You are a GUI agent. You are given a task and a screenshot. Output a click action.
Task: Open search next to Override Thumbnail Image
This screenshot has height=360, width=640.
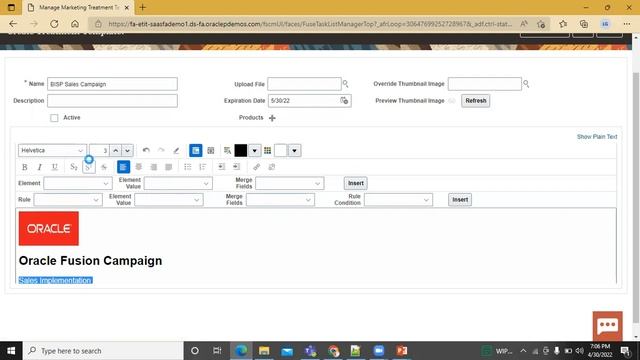[526, 84]
